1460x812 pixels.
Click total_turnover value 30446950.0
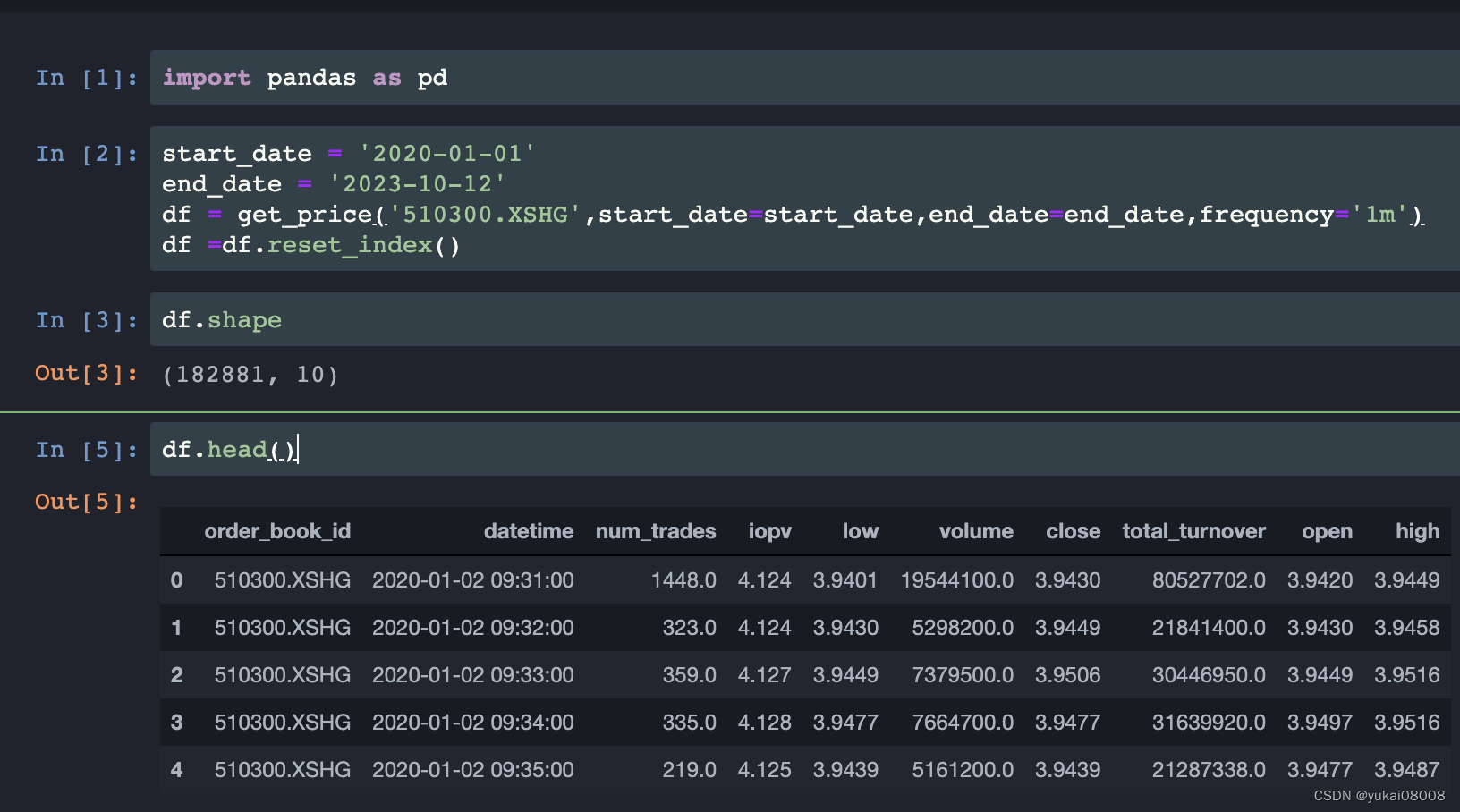tap(1209, 675)
